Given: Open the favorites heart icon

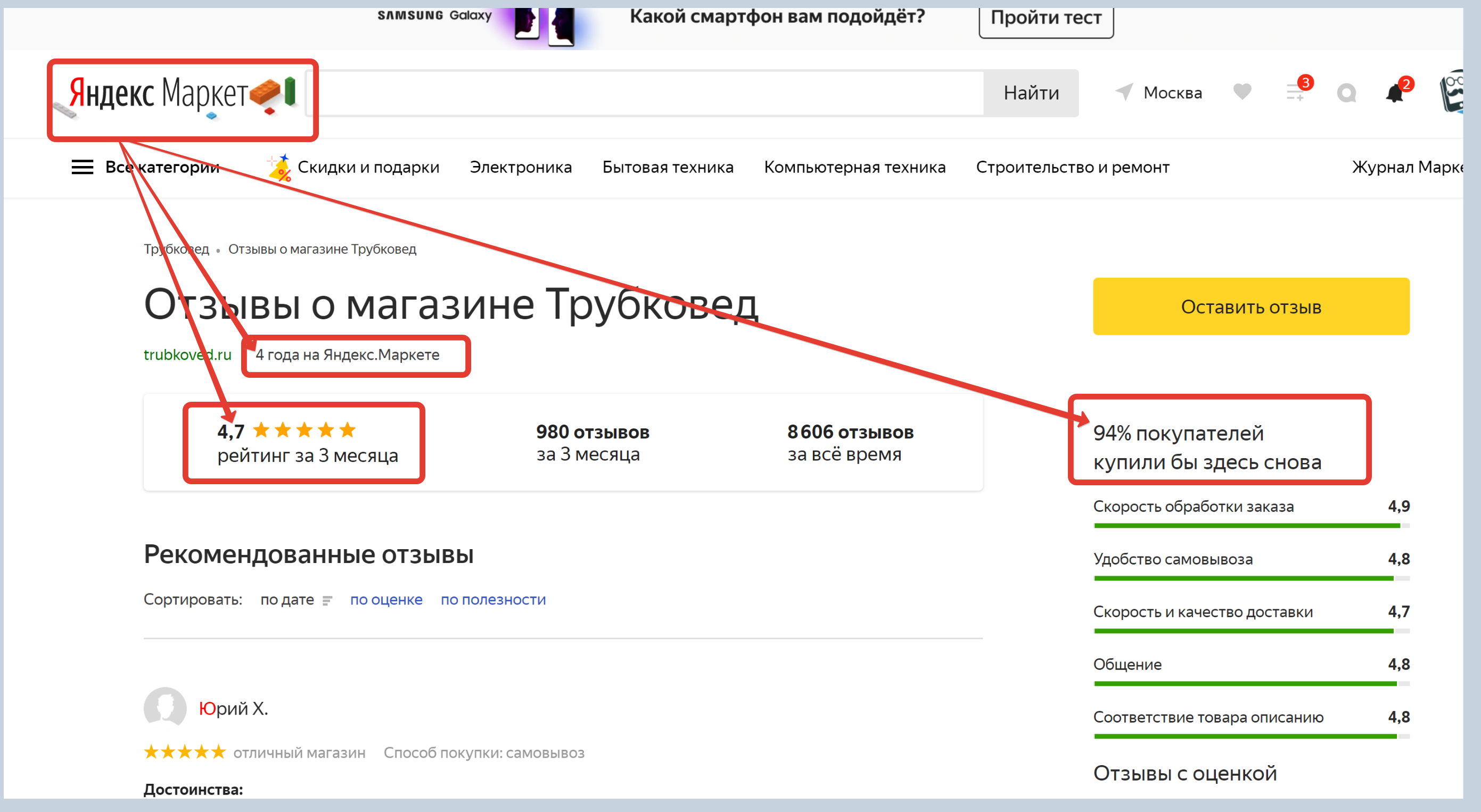Looking at the screenshot, I should pyautogui.click(x=1242, y=92).
